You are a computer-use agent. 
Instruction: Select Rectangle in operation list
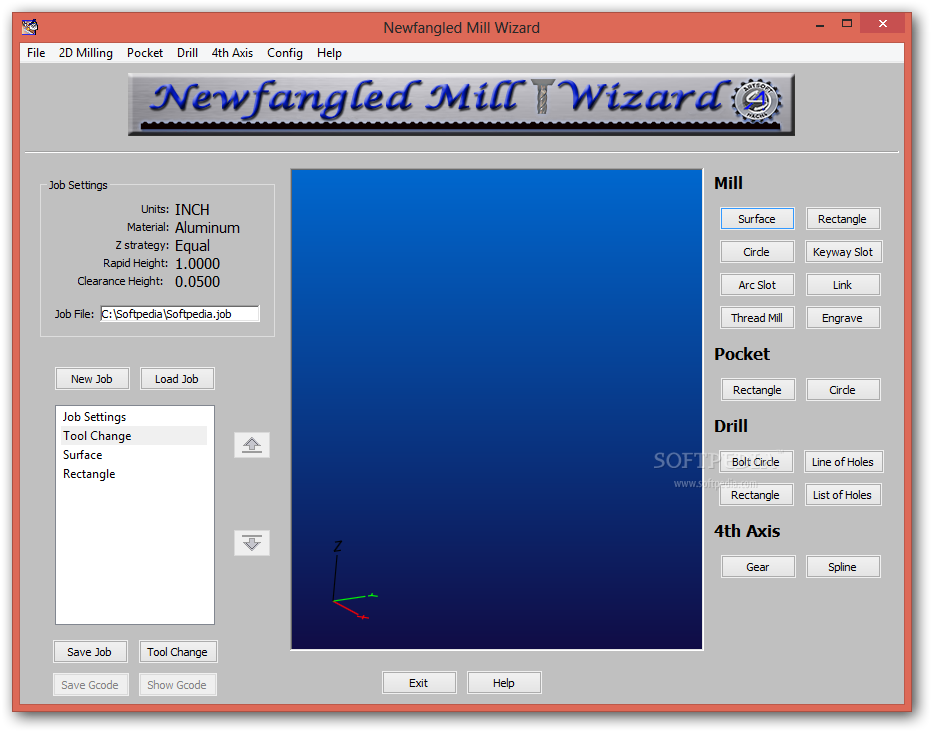click(x=134, y=474)
